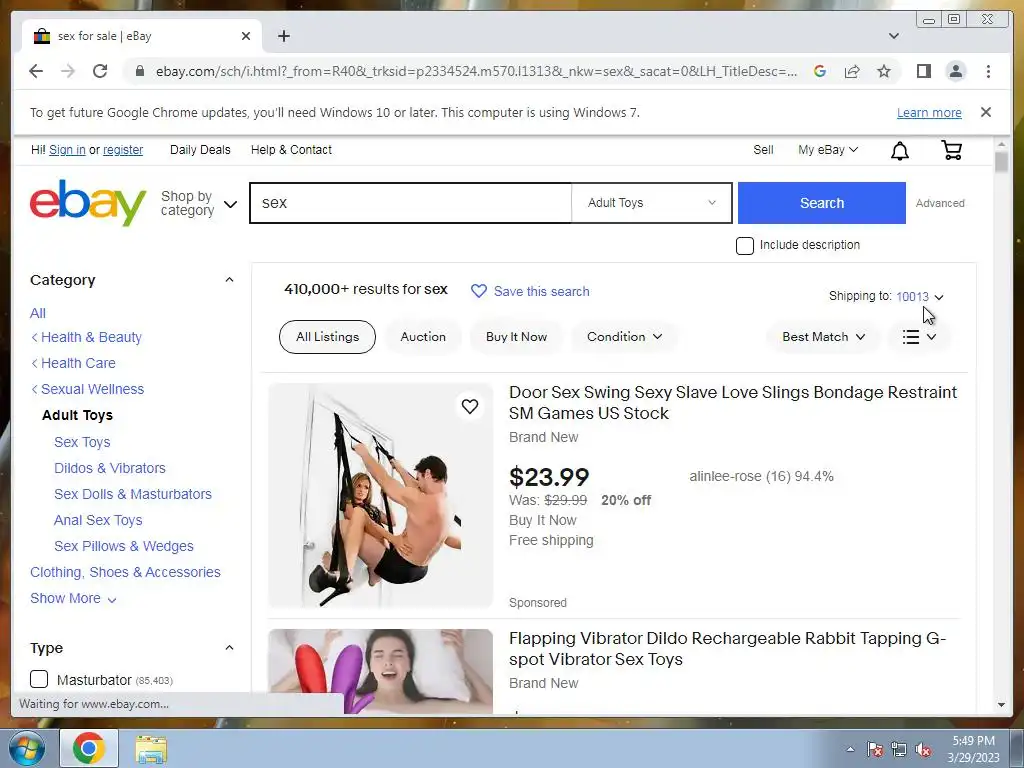This screenshot has height=768, width=1024.
Task: Click the Google icon in address bar
Action: [x=820, y=71]
